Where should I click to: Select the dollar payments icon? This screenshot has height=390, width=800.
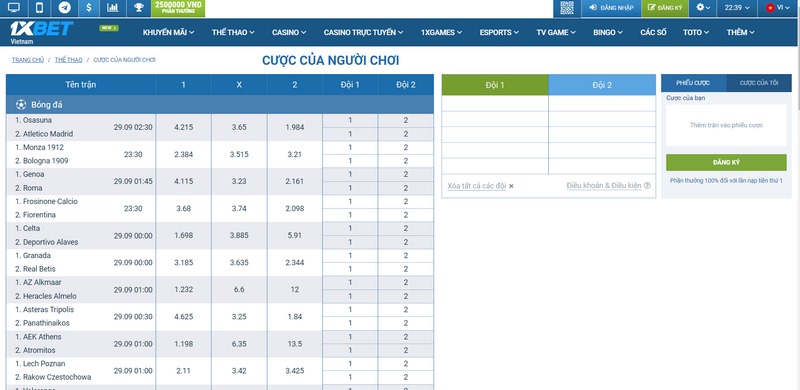pos(89,8)
